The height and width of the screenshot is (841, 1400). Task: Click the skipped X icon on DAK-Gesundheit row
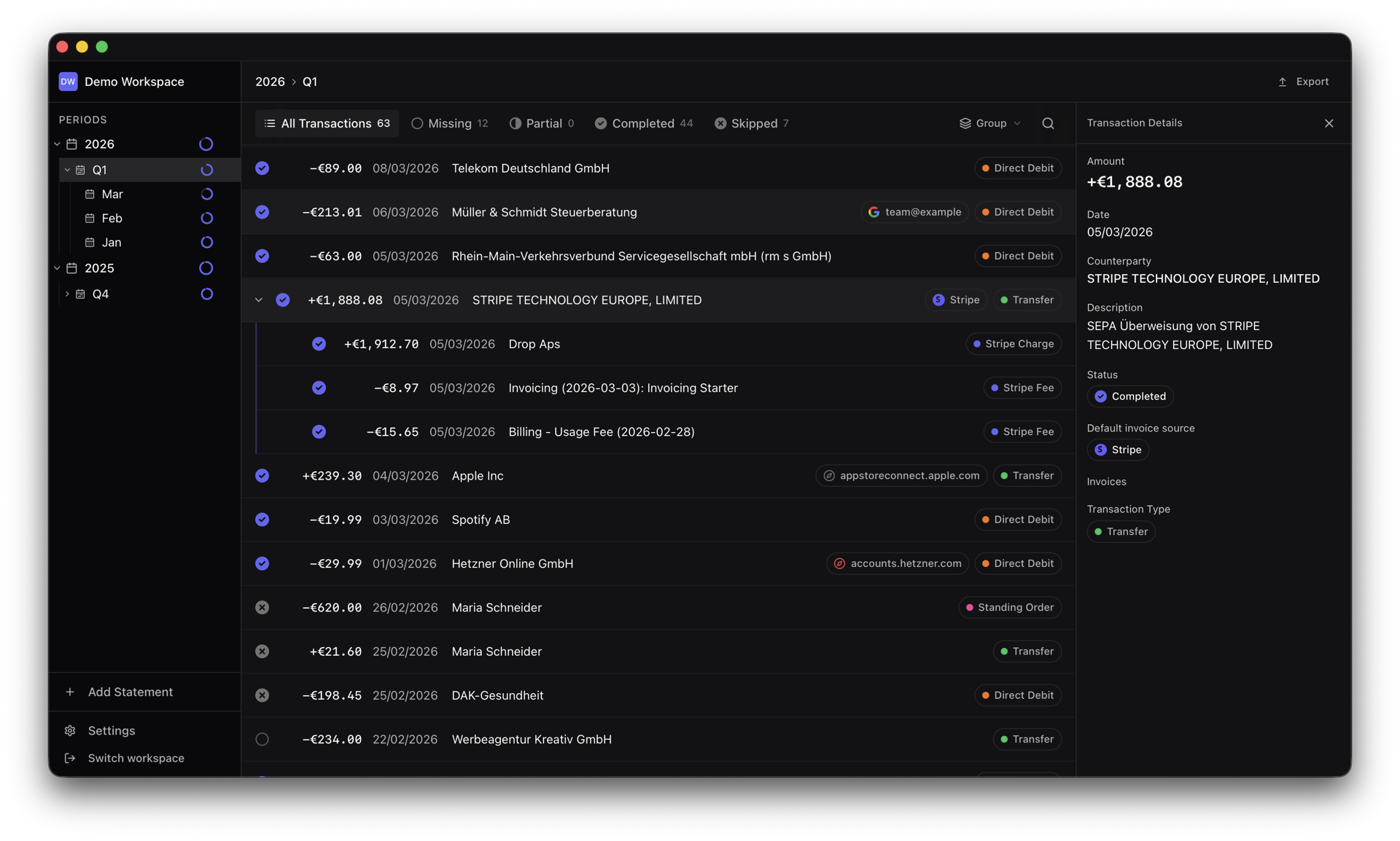point(262,695)
